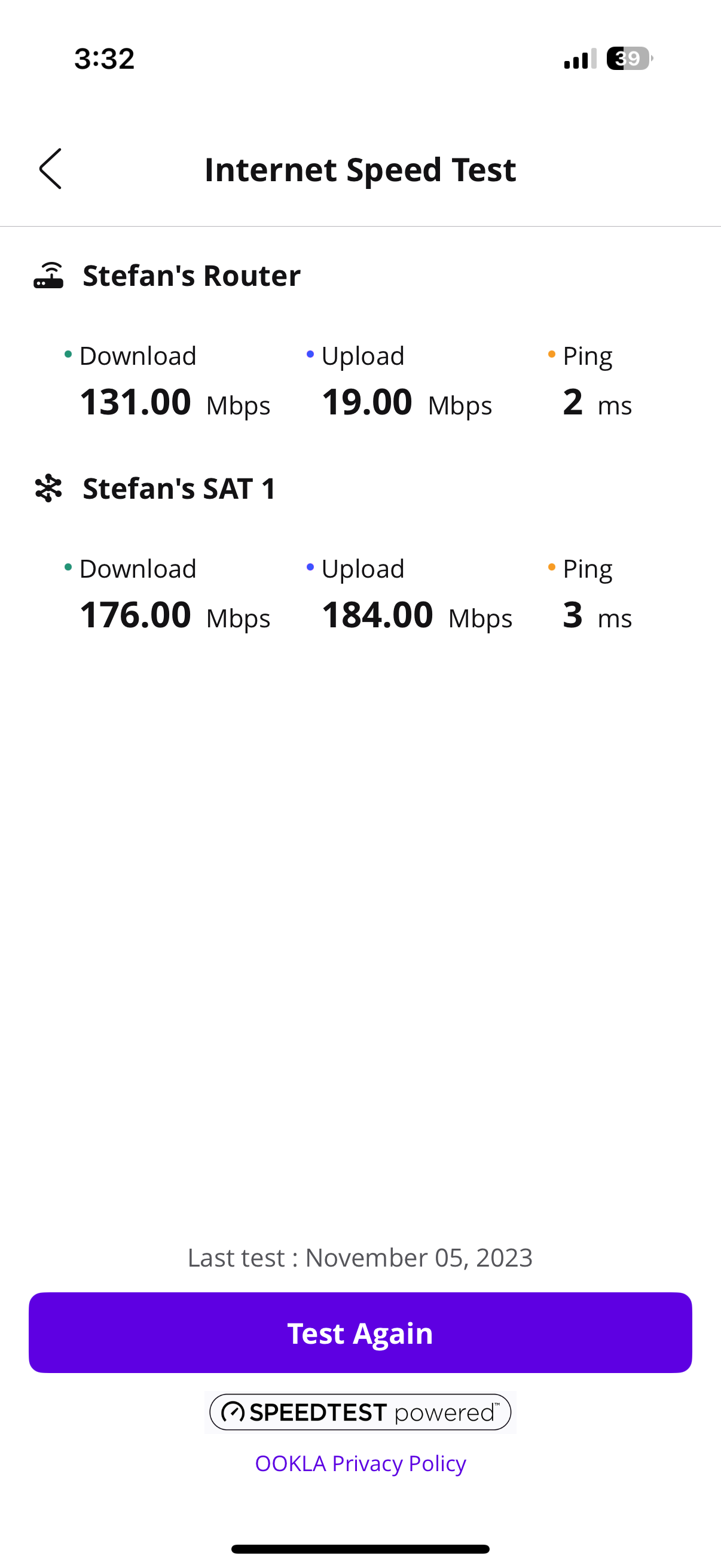
Task: Select the Stefan's Router heading
Action: point(192,276)
